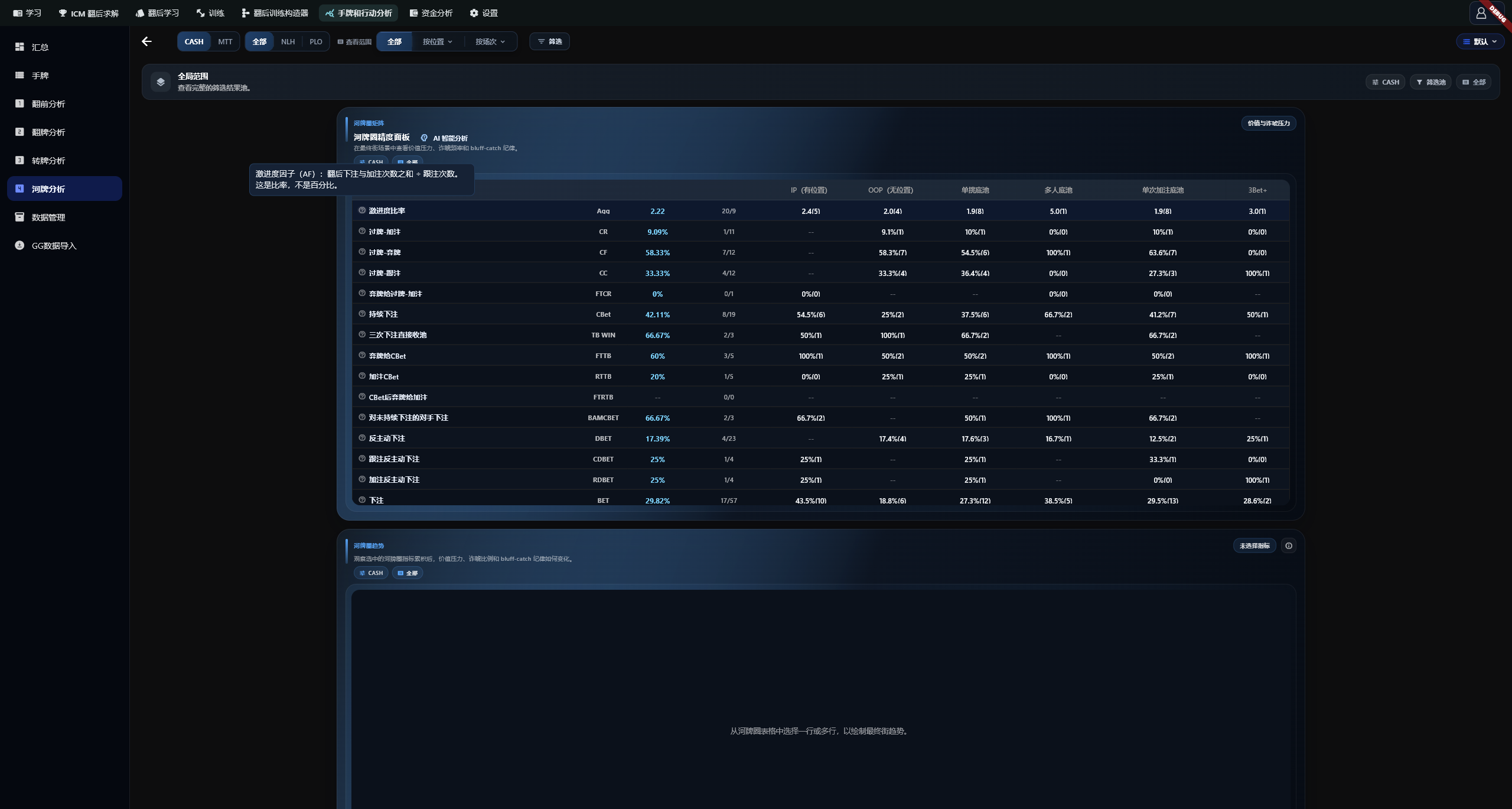This screenshot has height=809, width=1512.
Task: Open 翻前分析 in the sidebar
Action: coord(64,103)
